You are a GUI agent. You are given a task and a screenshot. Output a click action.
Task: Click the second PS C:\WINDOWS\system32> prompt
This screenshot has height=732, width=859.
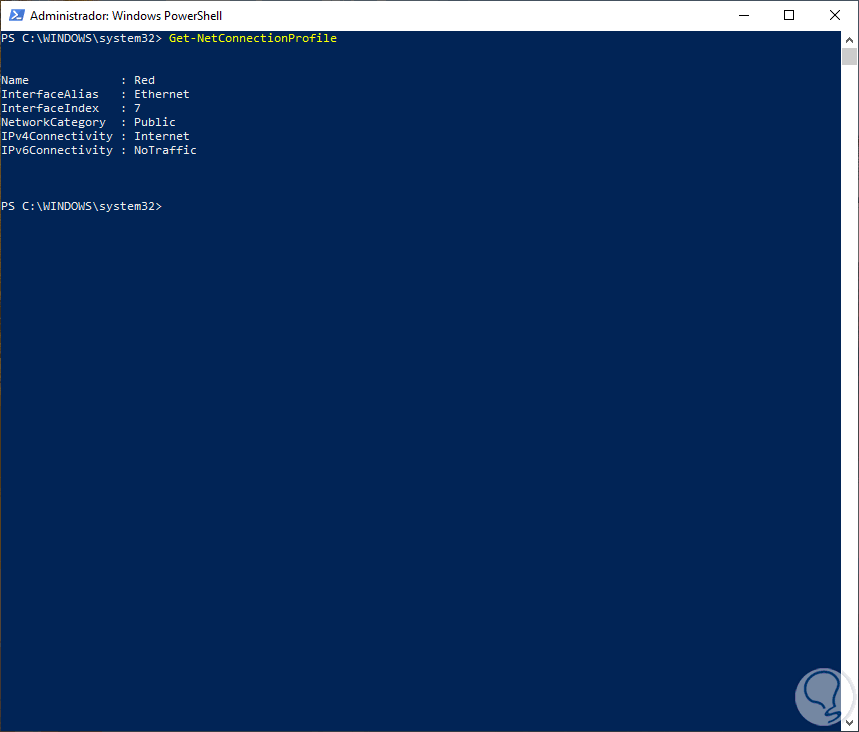click(x=82, y=206)
